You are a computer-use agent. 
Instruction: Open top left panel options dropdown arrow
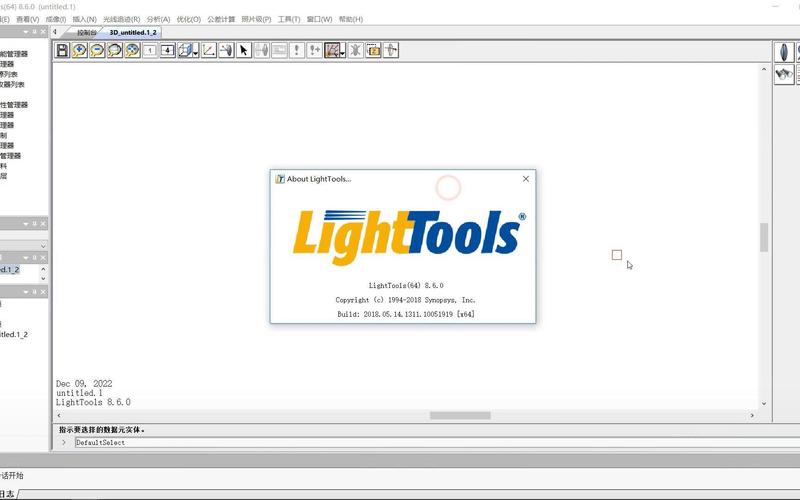pyautogui.click(x=26, y=32)
